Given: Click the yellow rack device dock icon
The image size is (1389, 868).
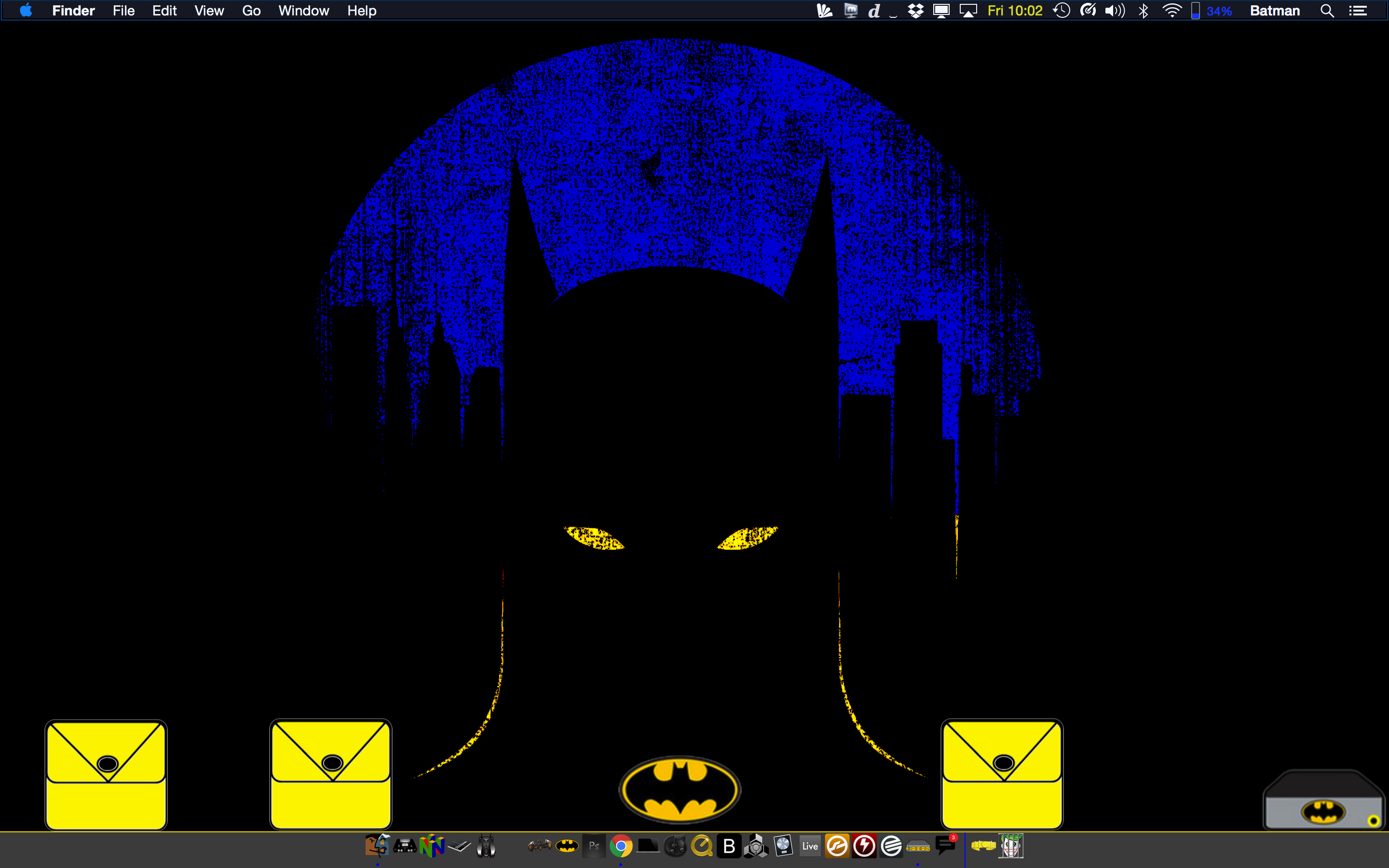Looking at the screenshot, I should [918, 846].
